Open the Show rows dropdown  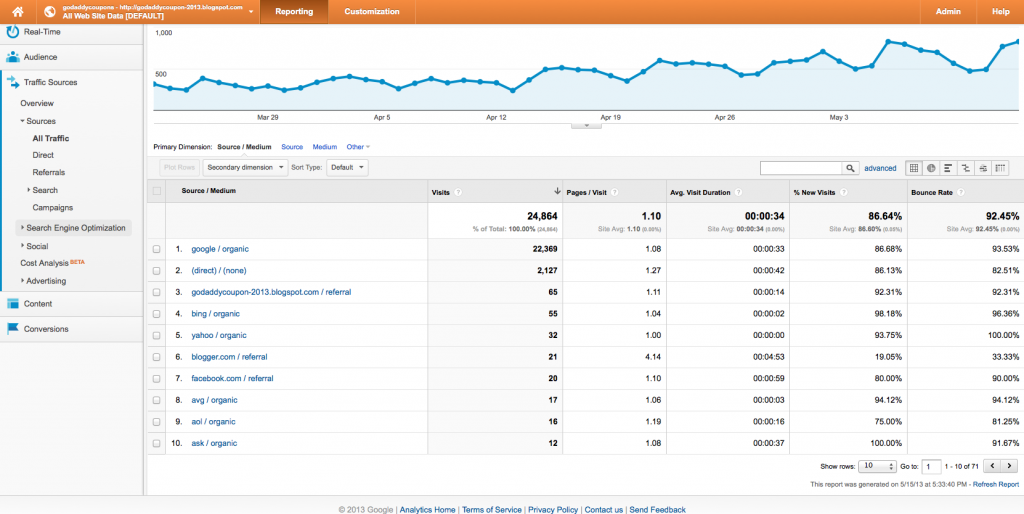[877, 466]
